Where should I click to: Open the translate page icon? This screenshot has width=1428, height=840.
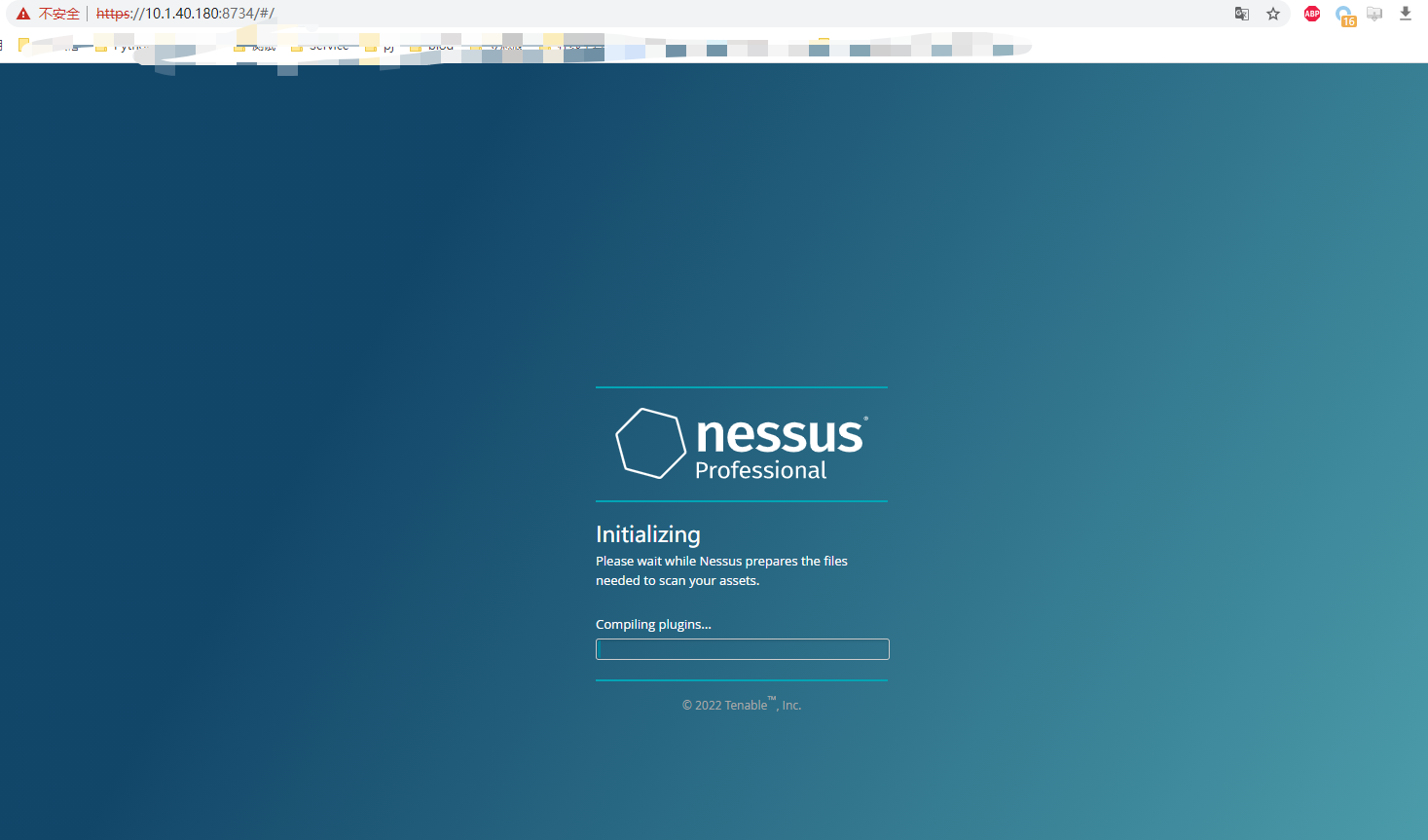tap(1241, 14)
